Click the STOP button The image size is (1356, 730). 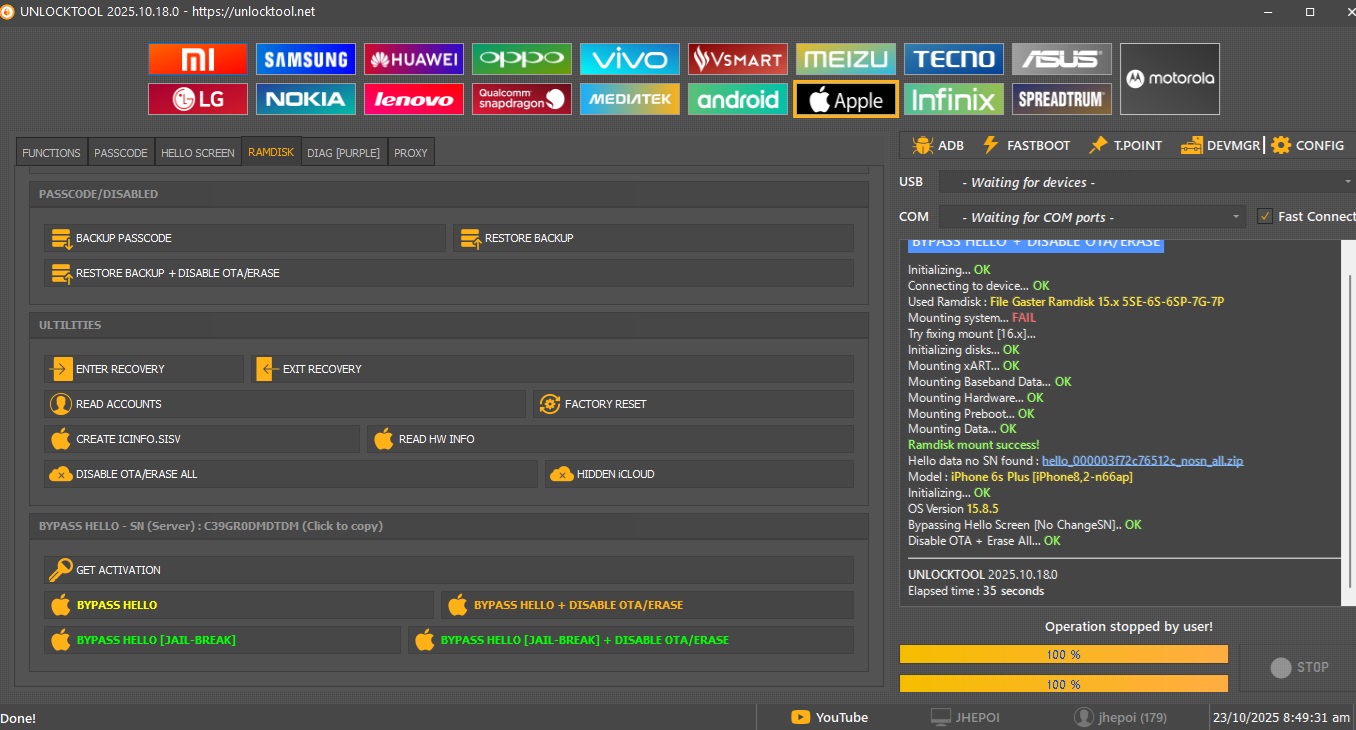pos(1298,667)
